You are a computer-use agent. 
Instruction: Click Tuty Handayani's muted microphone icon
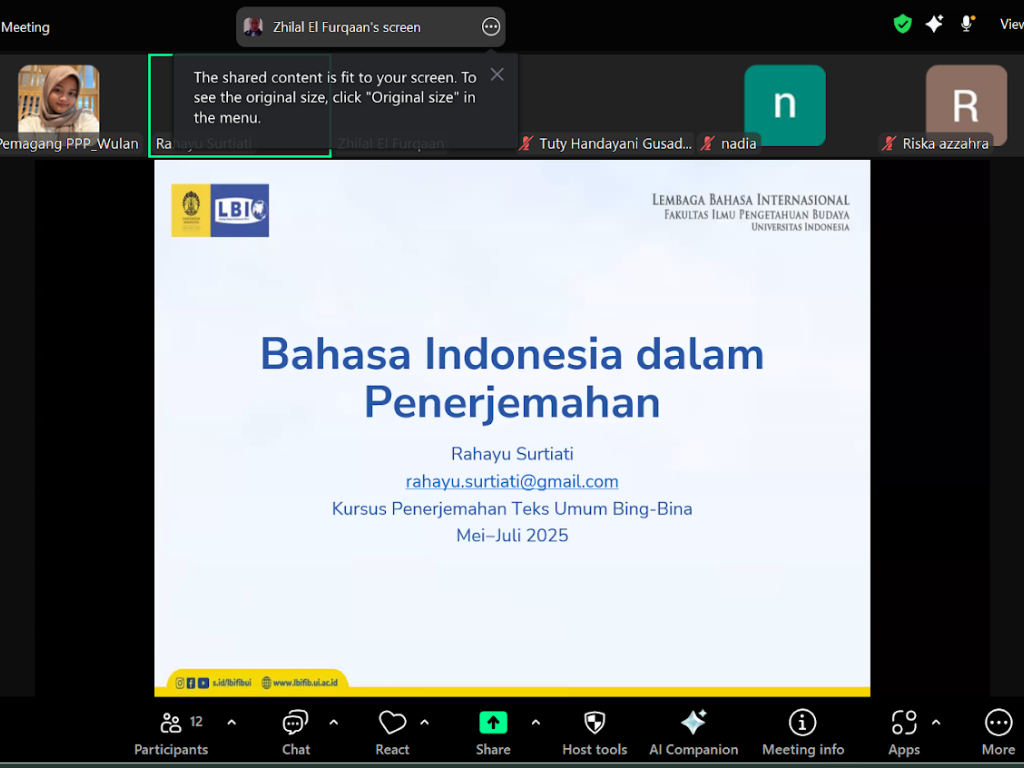526,144
